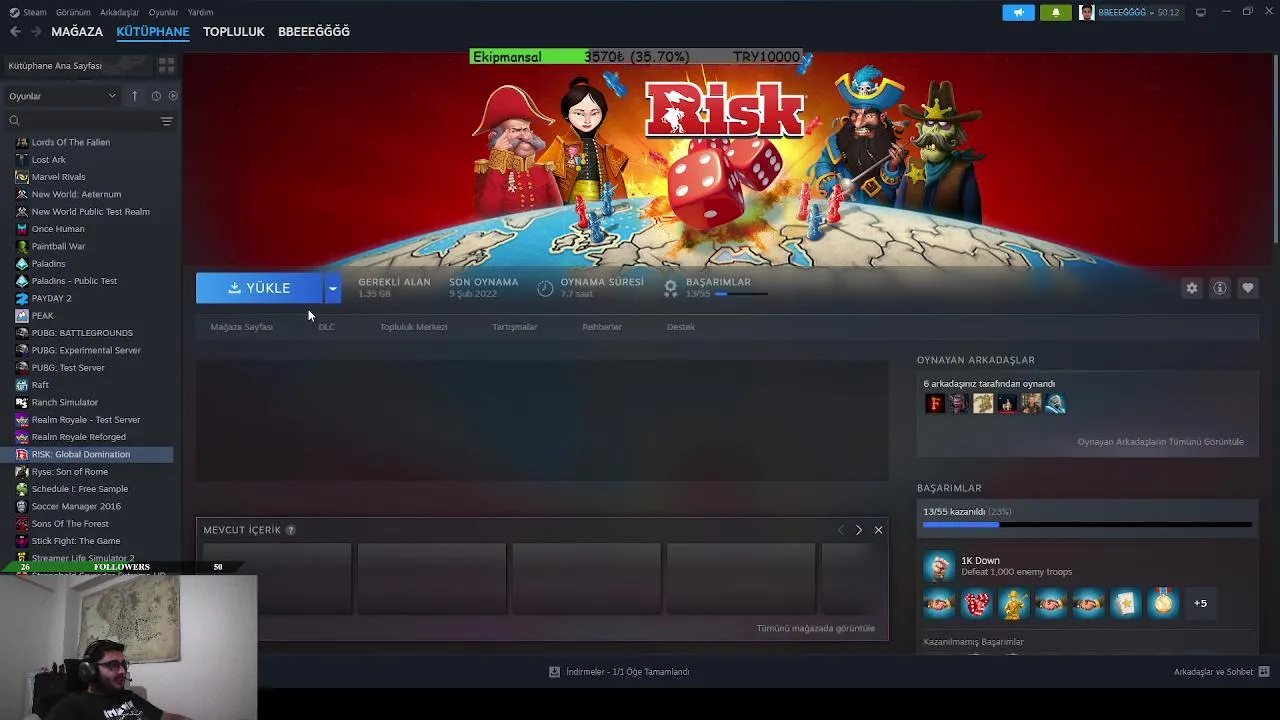Open the green notifications bell
The width and height of the screenshot is (1280, 720).
tap(1055, 12)
